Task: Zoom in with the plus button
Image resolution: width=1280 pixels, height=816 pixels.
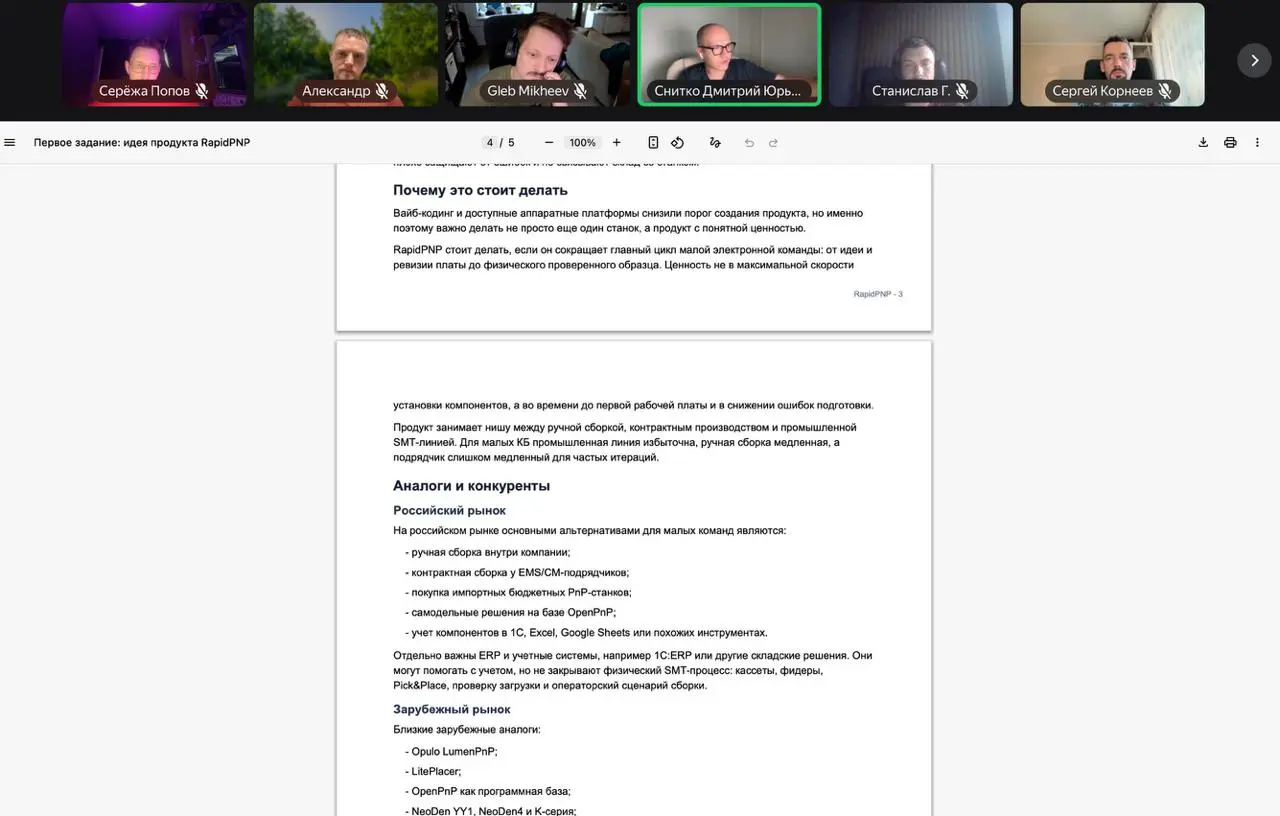Action: click(616, 143)
